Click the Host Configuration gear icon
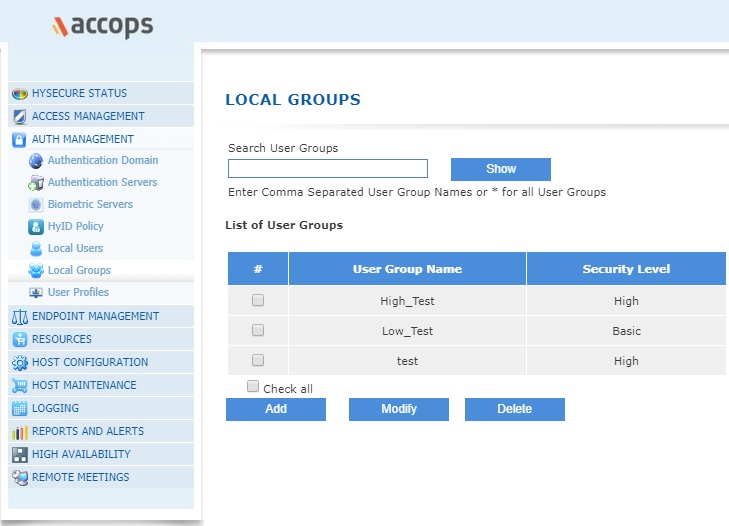729x526 pixels. 20,363
